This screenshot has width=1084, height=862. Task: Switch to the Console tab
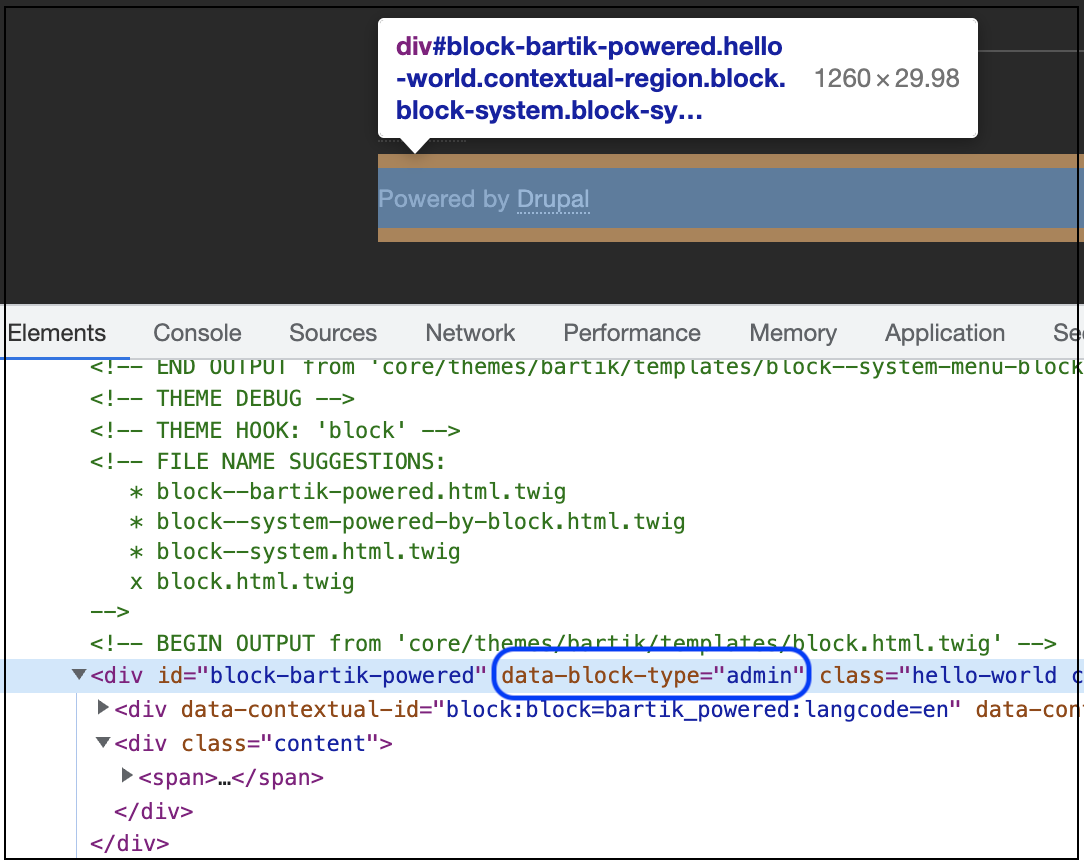(x=197, y=333)
